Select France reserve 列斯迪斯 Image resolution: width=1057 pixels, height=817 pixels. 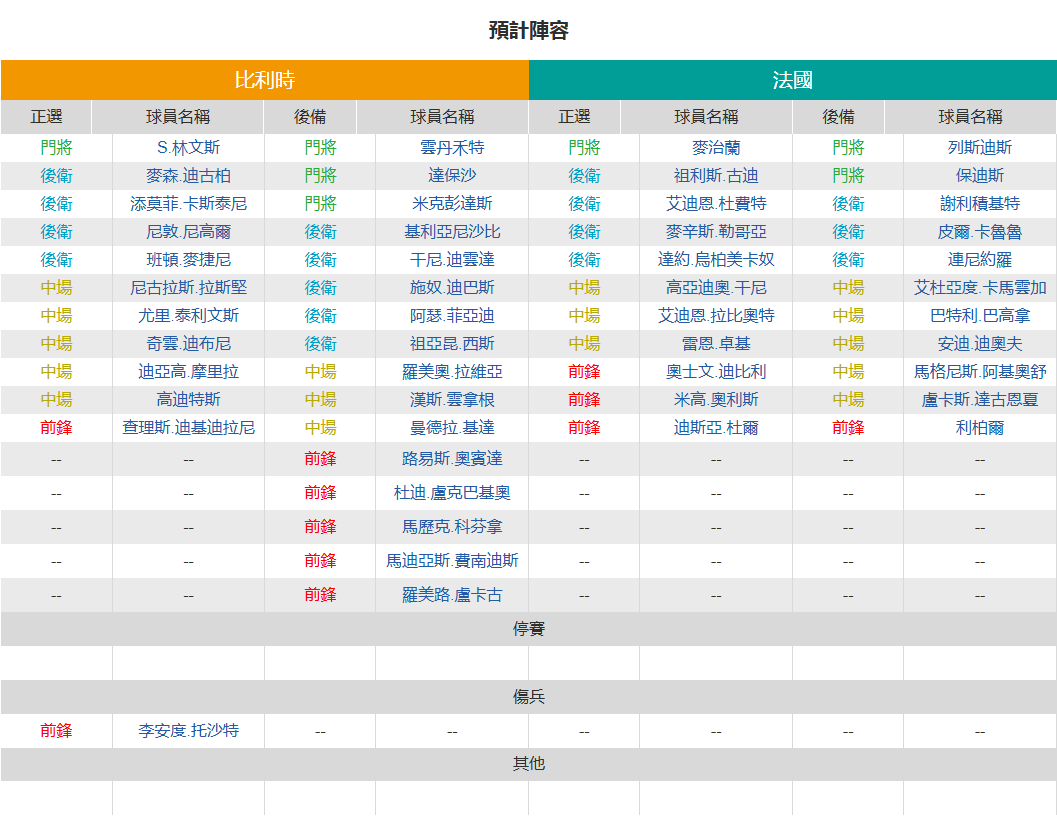pyautogui.click(x=979, y=148)
